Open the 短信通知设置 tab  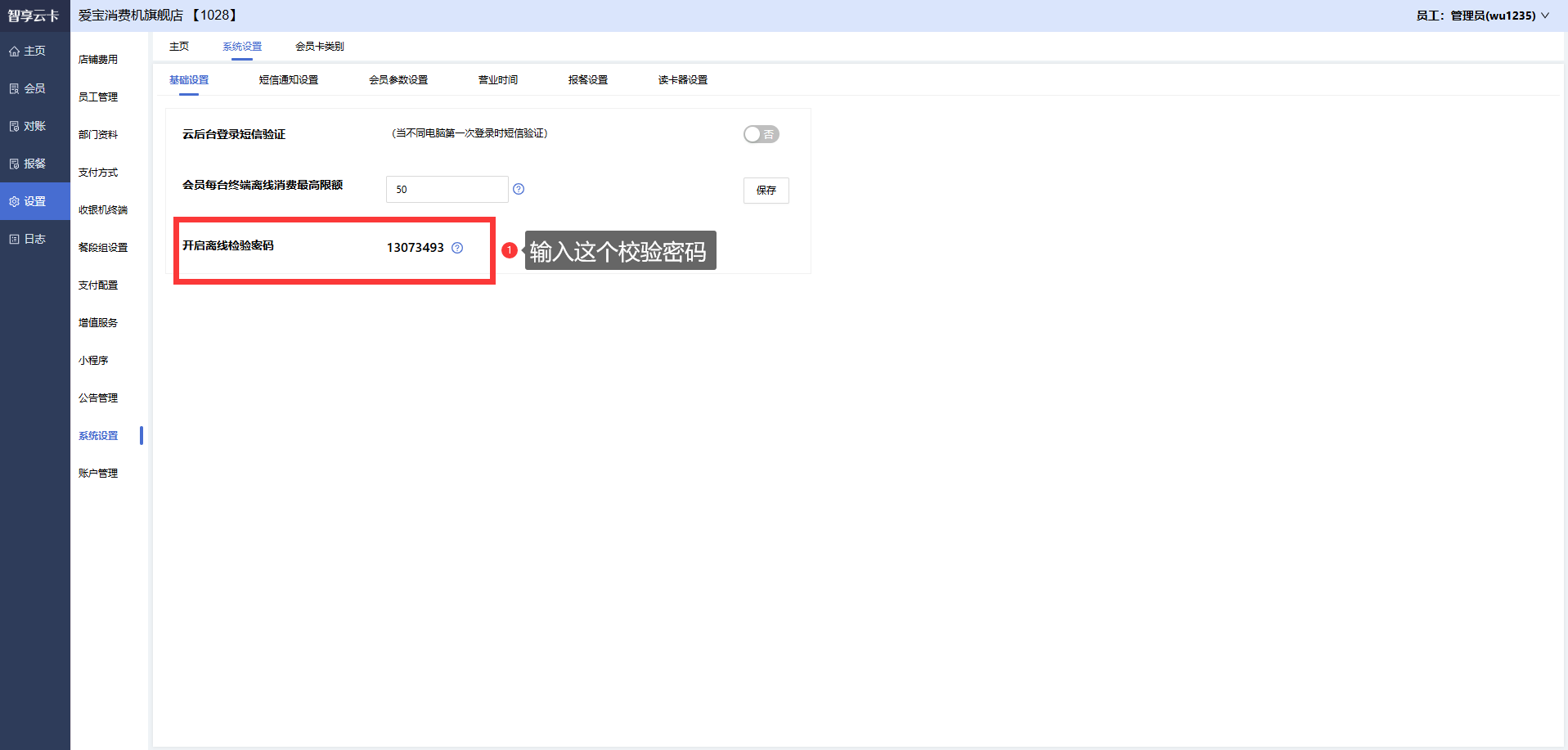tap(288, 80)
